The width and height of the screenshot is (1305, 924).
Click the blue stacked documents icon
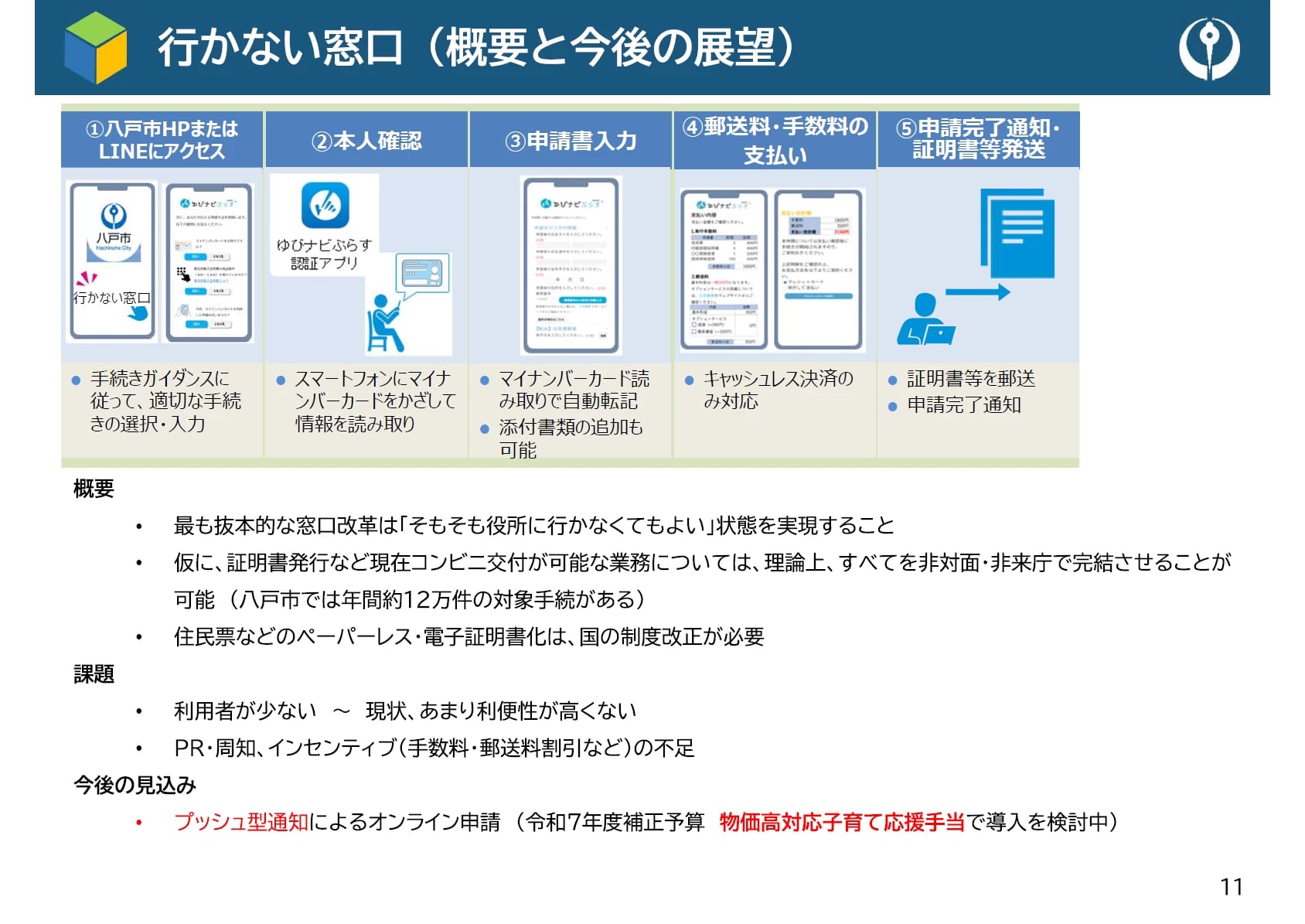(1017, 232)
